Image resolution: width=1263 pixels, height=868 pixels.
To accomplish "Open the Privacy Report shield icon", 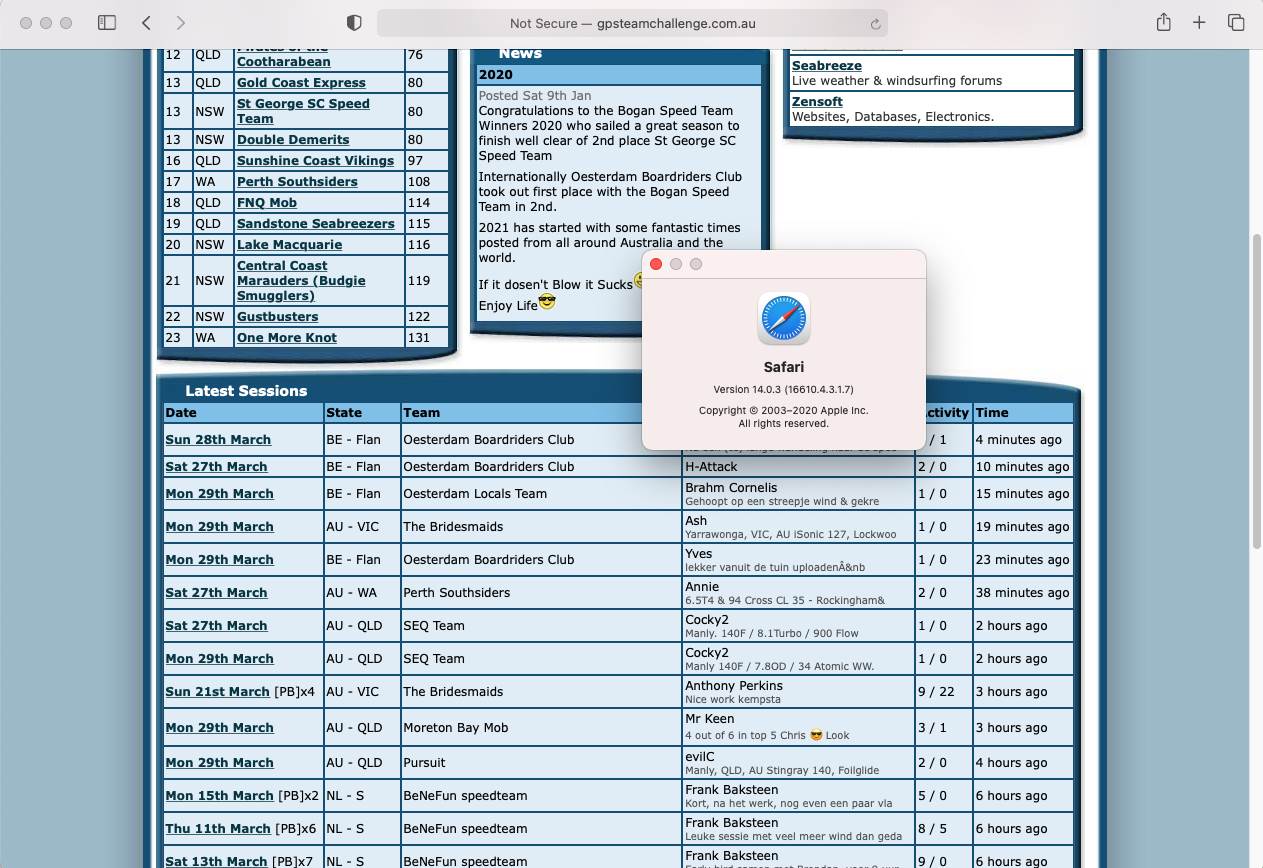I will click(x=355, y=22).
